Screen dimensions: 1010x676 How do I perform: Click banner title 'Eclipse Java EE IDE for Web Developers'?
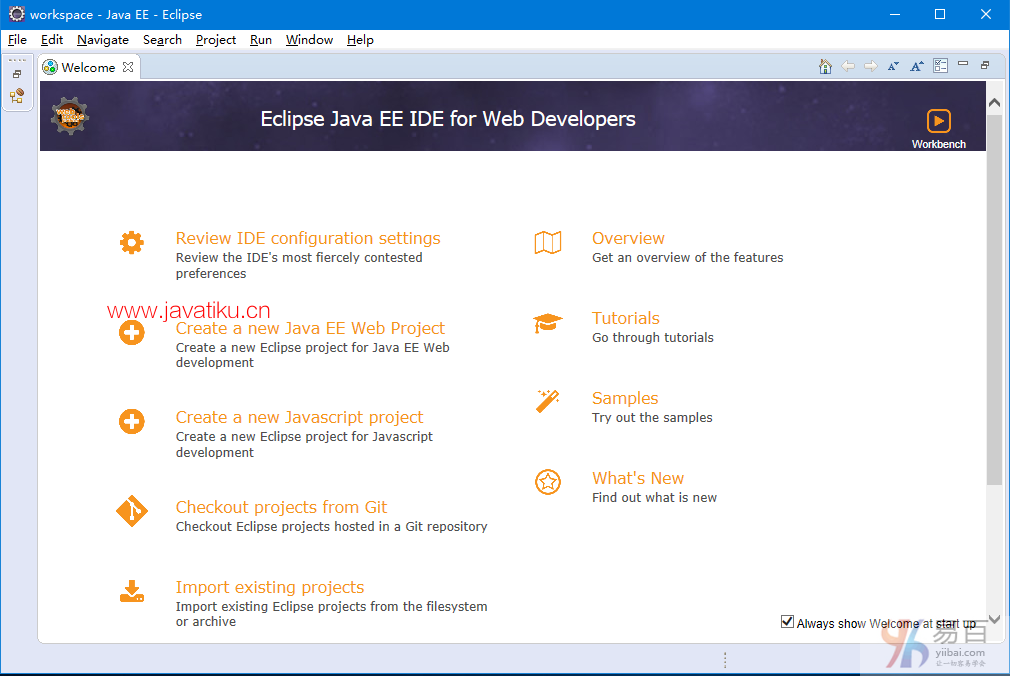[448, 119]
